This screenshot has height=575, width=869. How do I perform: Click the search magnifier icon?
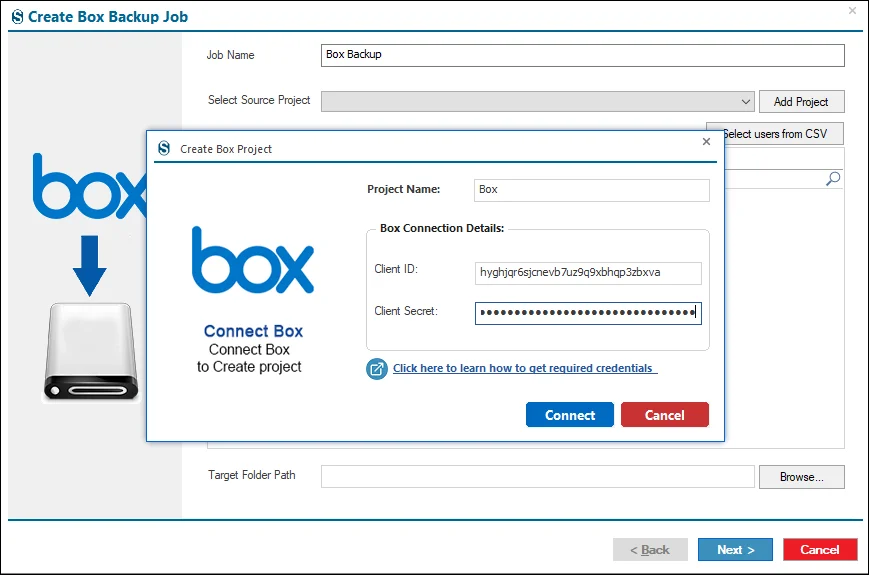[833, 178]
